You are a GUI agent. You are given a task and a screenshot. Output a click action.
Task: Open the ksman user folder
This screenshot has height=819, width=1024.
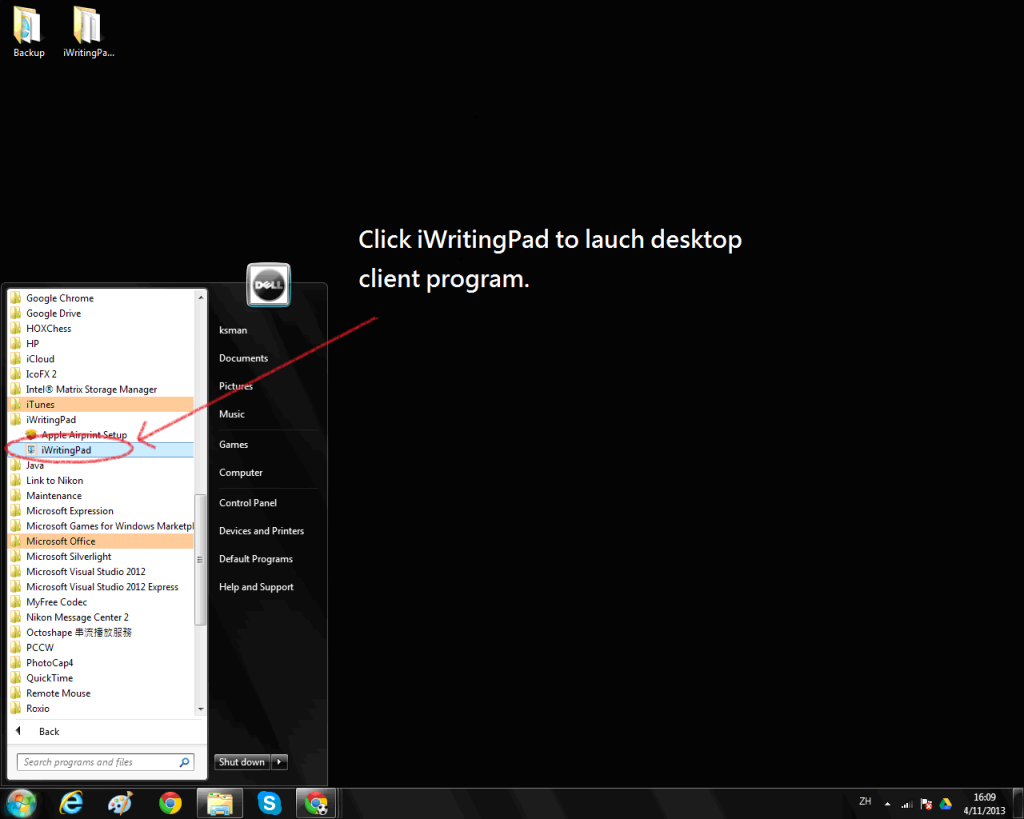point(233,330)
